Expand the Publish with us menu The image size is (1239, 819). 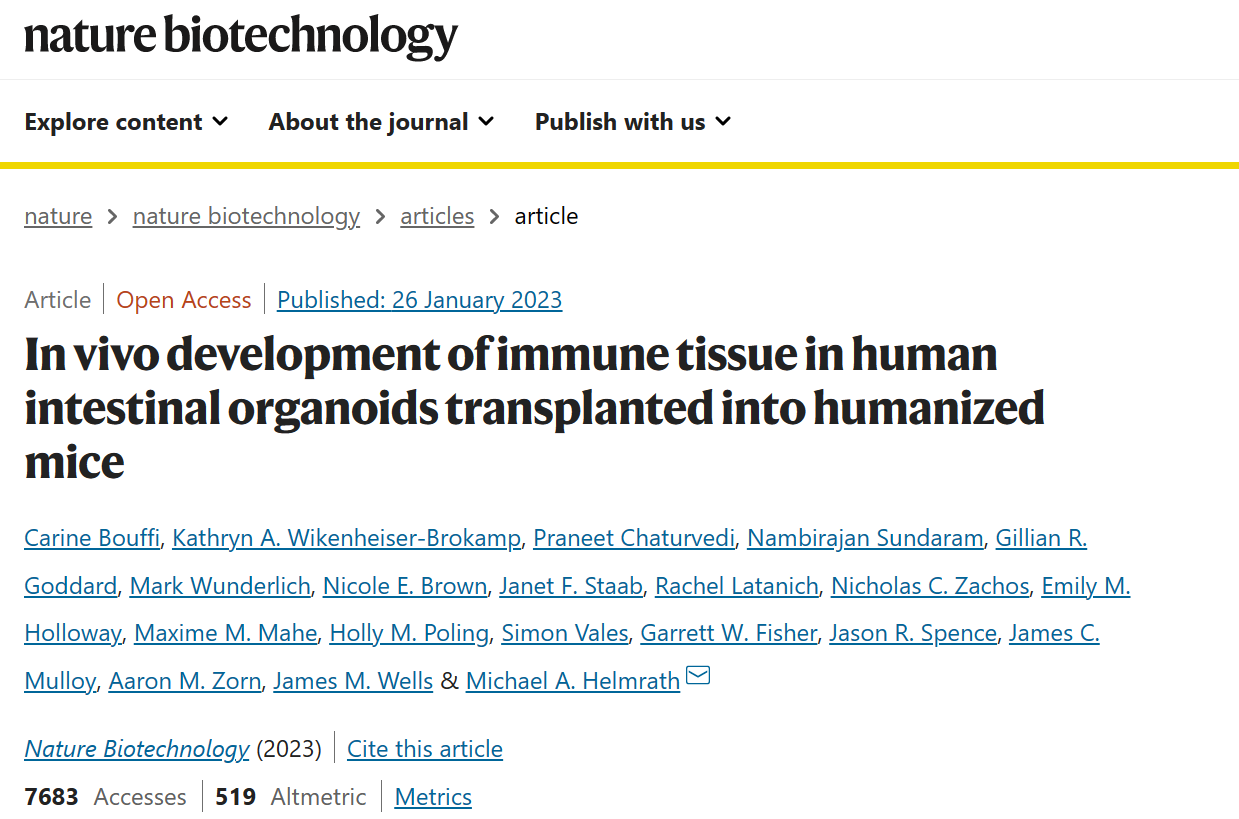tap(633, 122)
